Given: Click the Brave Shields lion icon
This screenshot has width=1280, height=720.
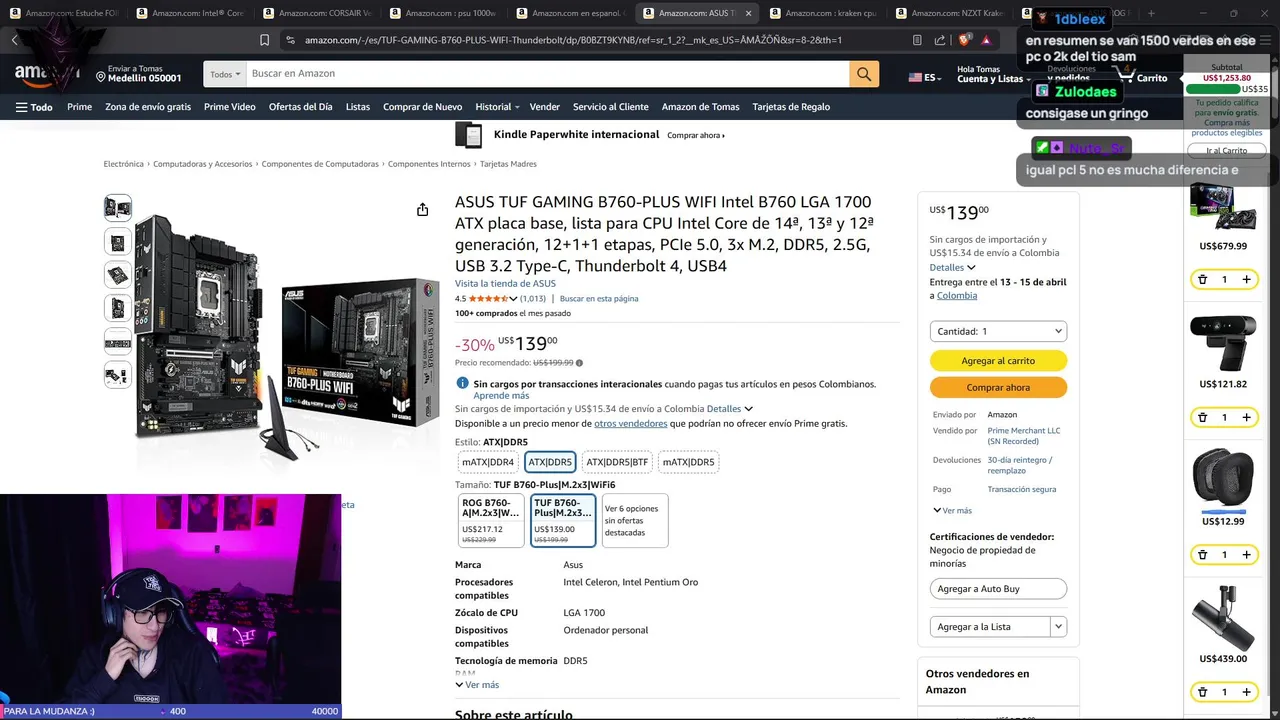Looking at the screenshot, I should (963, 40).
